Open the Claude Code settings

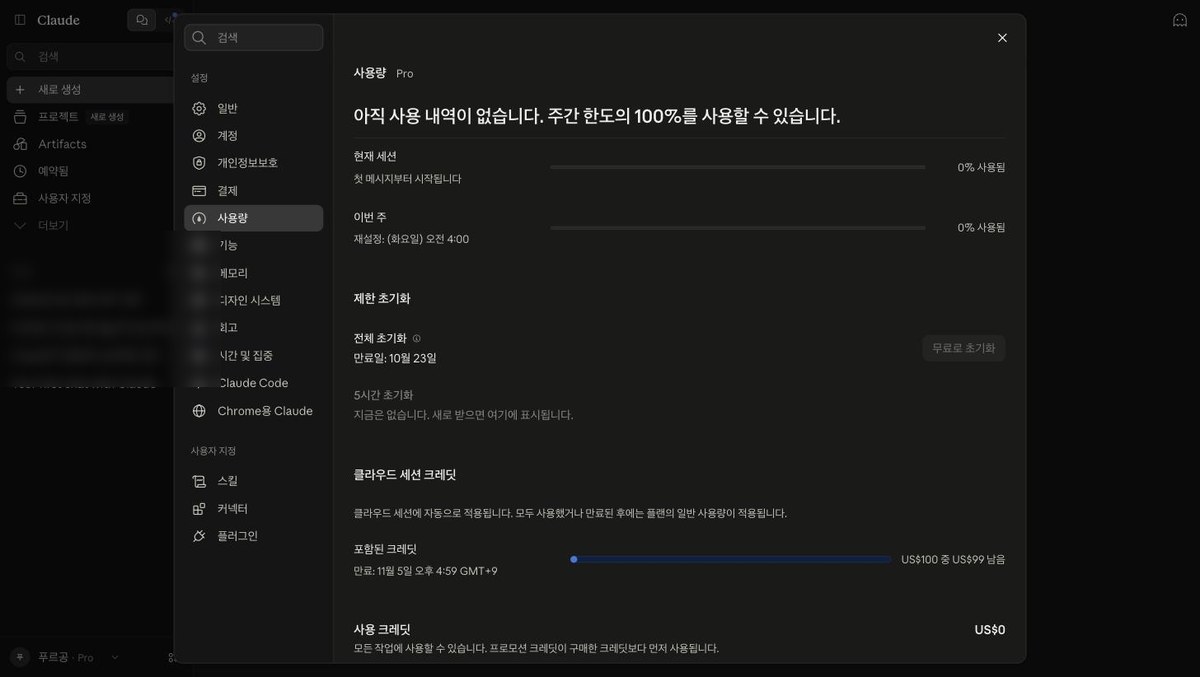coord(254,383)
